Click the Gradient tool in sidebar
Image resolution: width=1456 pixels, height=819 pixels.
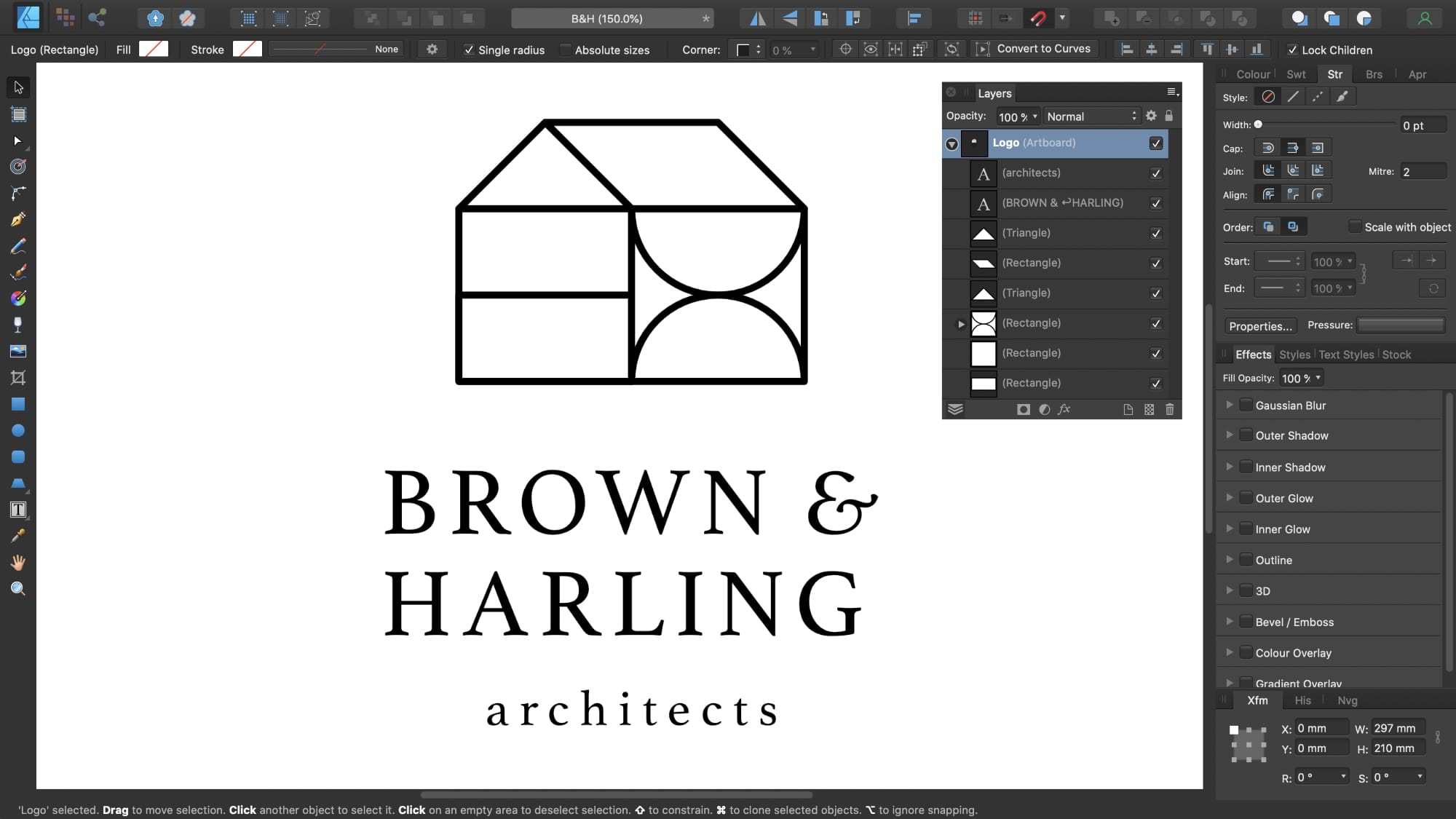click(x=18, y=298)
